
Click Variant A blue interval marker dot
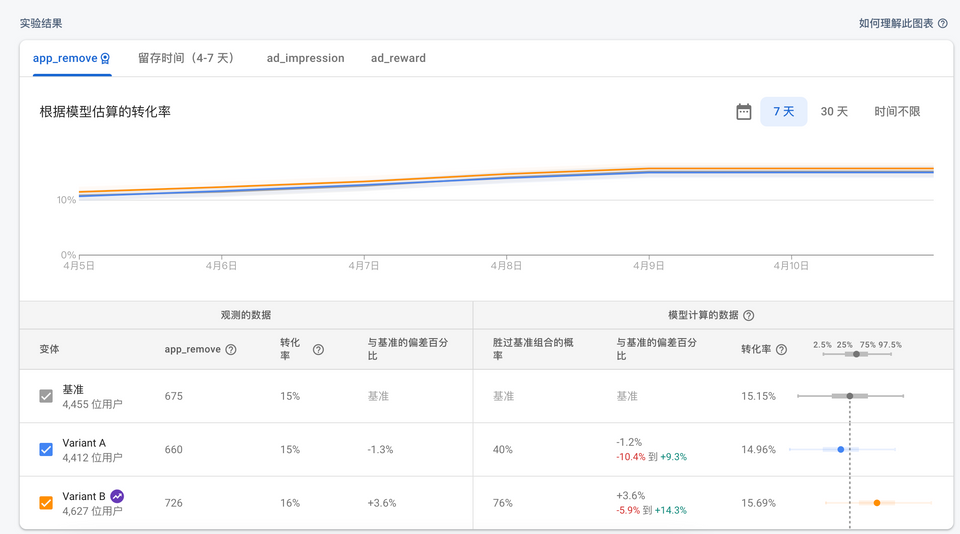[x=841, y=449]
